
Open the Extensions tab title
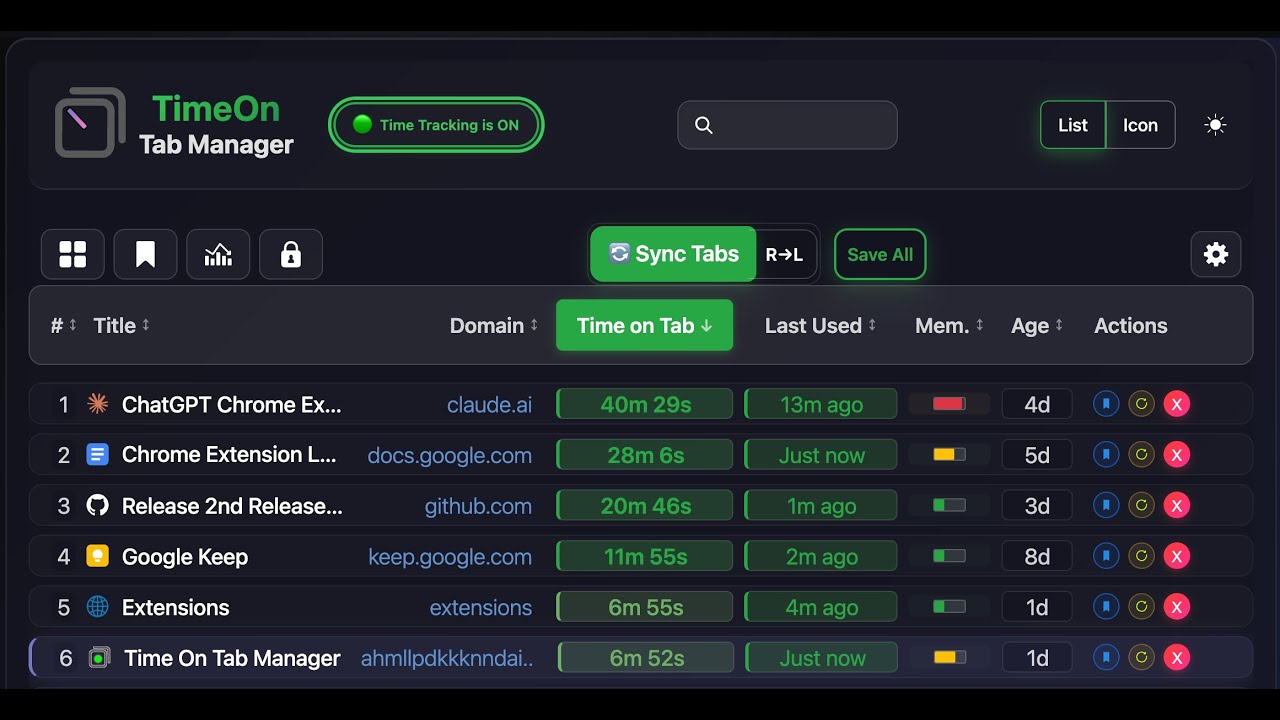(x=176, y=607)
